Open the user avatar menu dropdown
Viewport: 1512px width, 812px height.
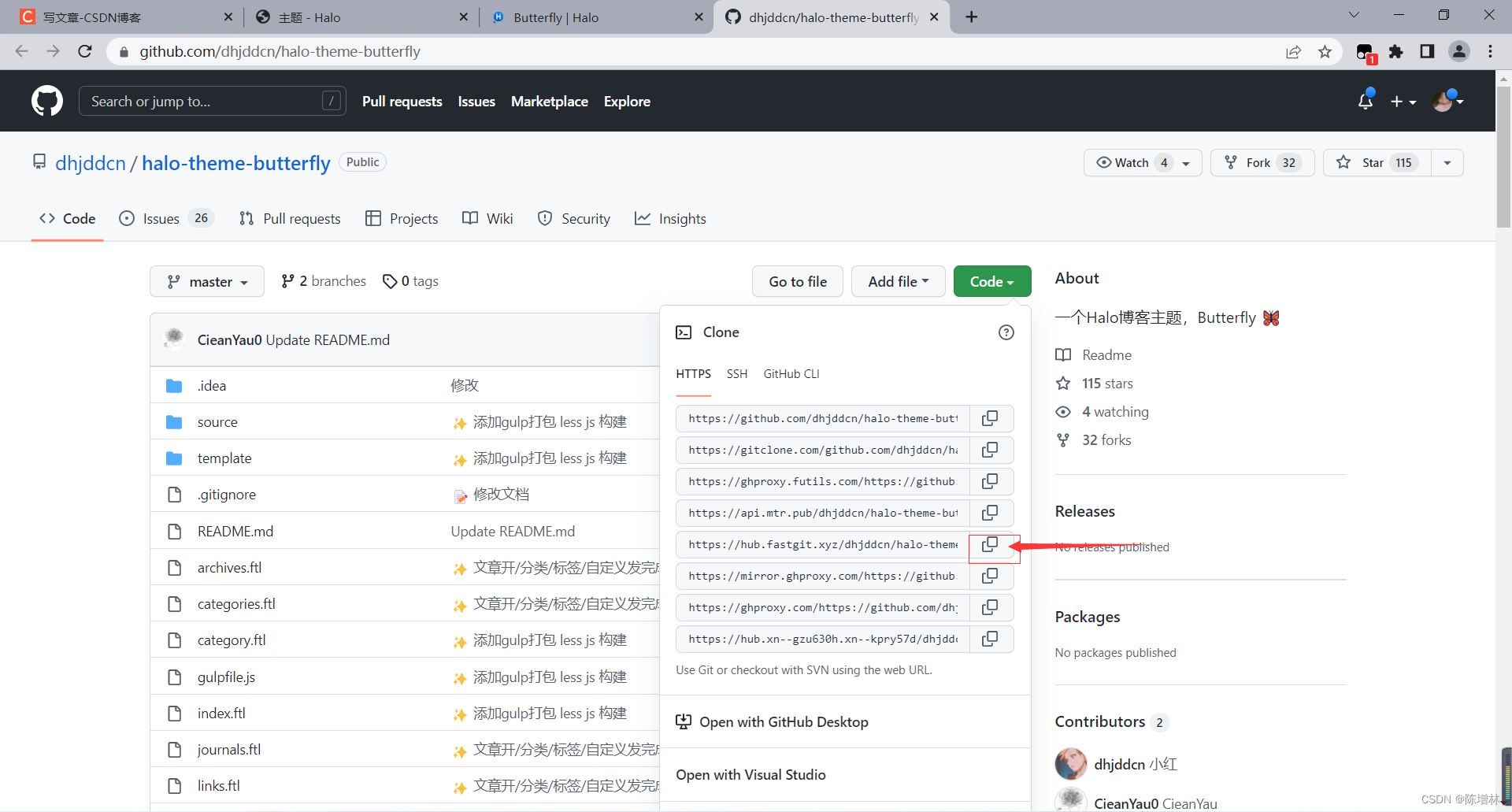tap(1447, 101)
